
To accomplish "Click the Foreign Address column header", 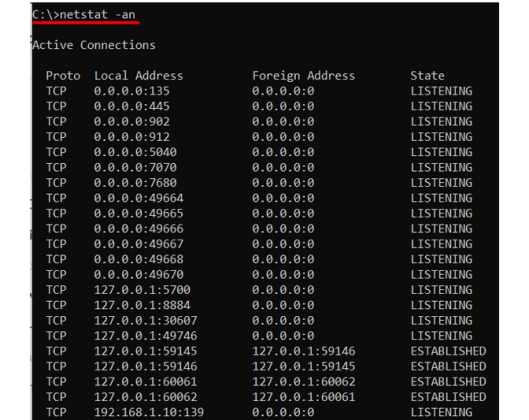I will tap(303, 76).
